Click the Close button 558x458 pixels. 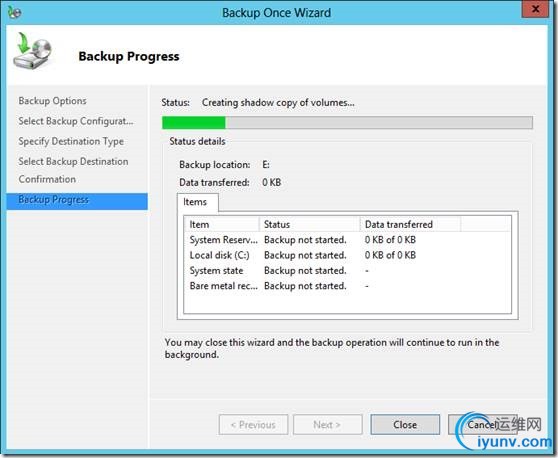click(x=405, y=424)
